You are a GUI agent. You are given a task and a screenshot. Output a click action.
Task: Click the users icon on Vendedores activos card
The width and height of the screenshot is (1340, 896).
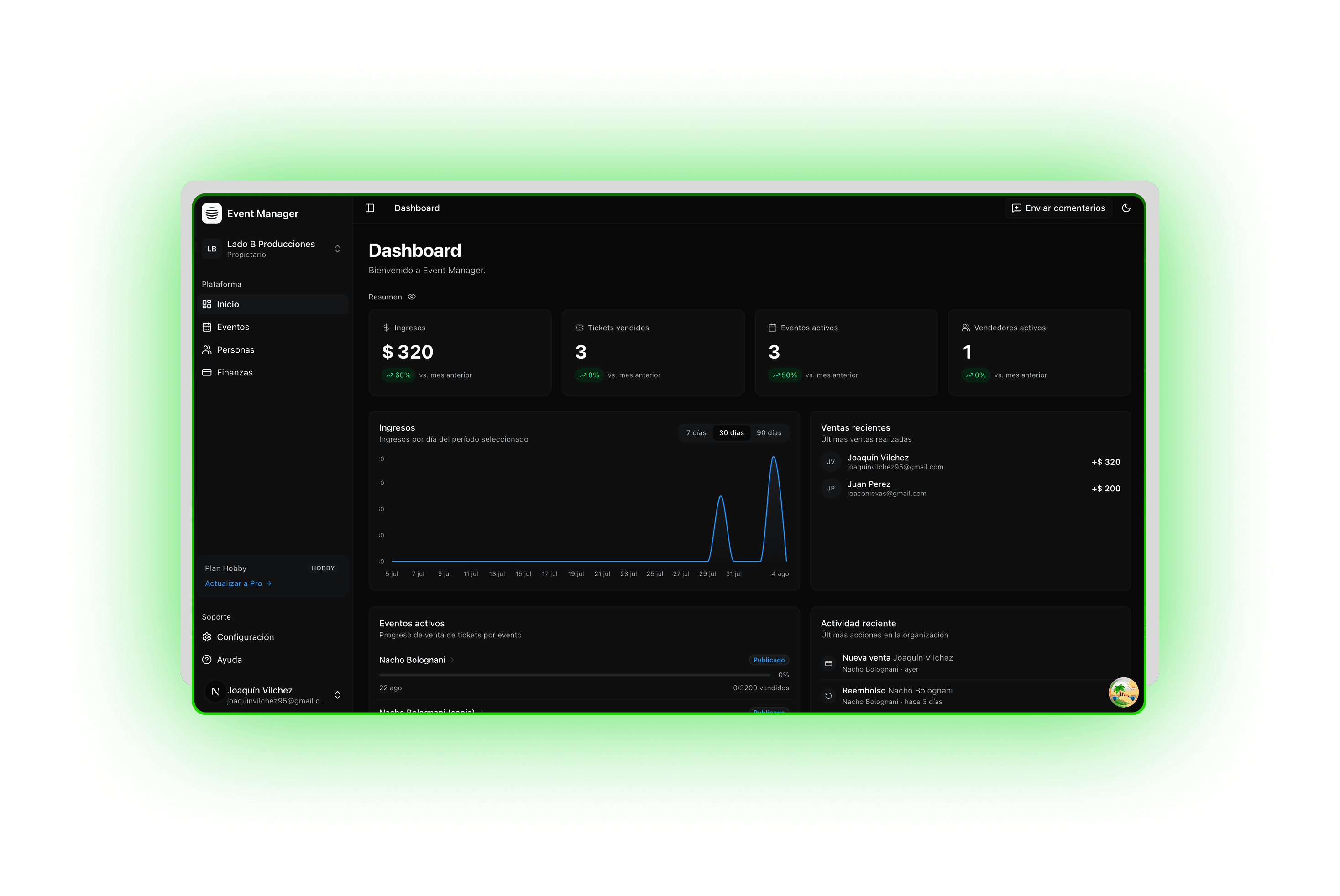tap(966, 328)
